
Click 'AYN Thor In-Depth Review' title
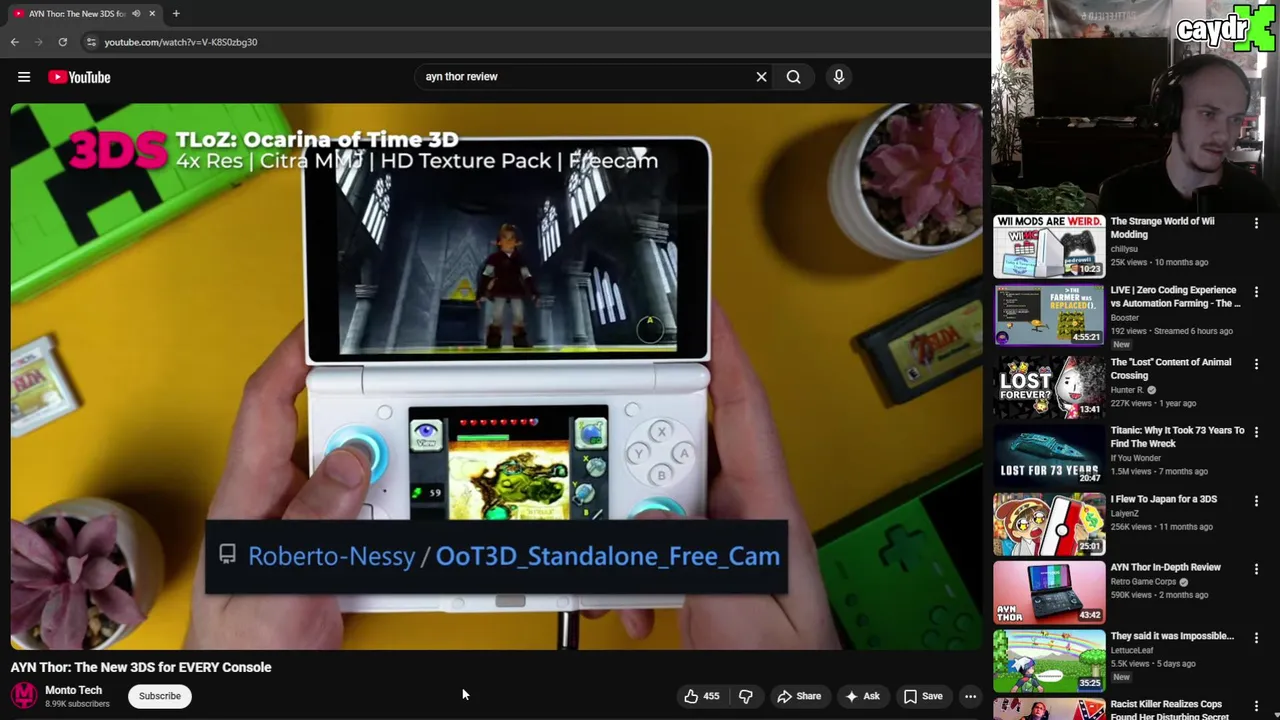[1165, 567]
